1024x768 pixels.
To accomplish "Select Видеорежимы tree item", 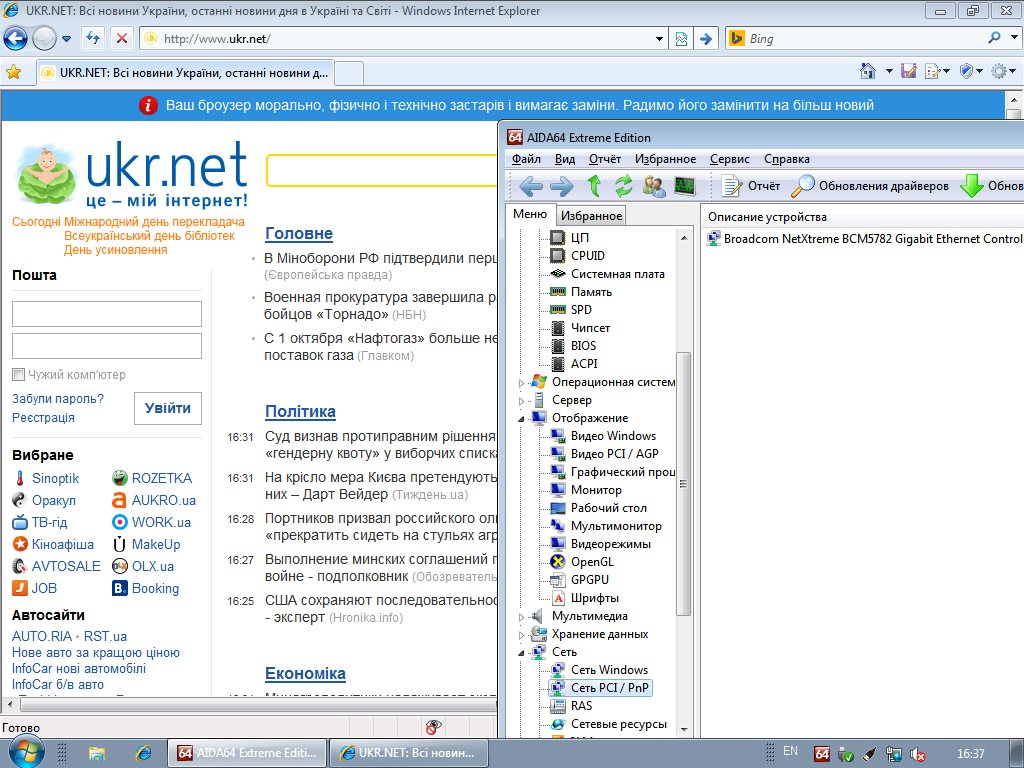I will pyautogui.click(x=611, y=544).
